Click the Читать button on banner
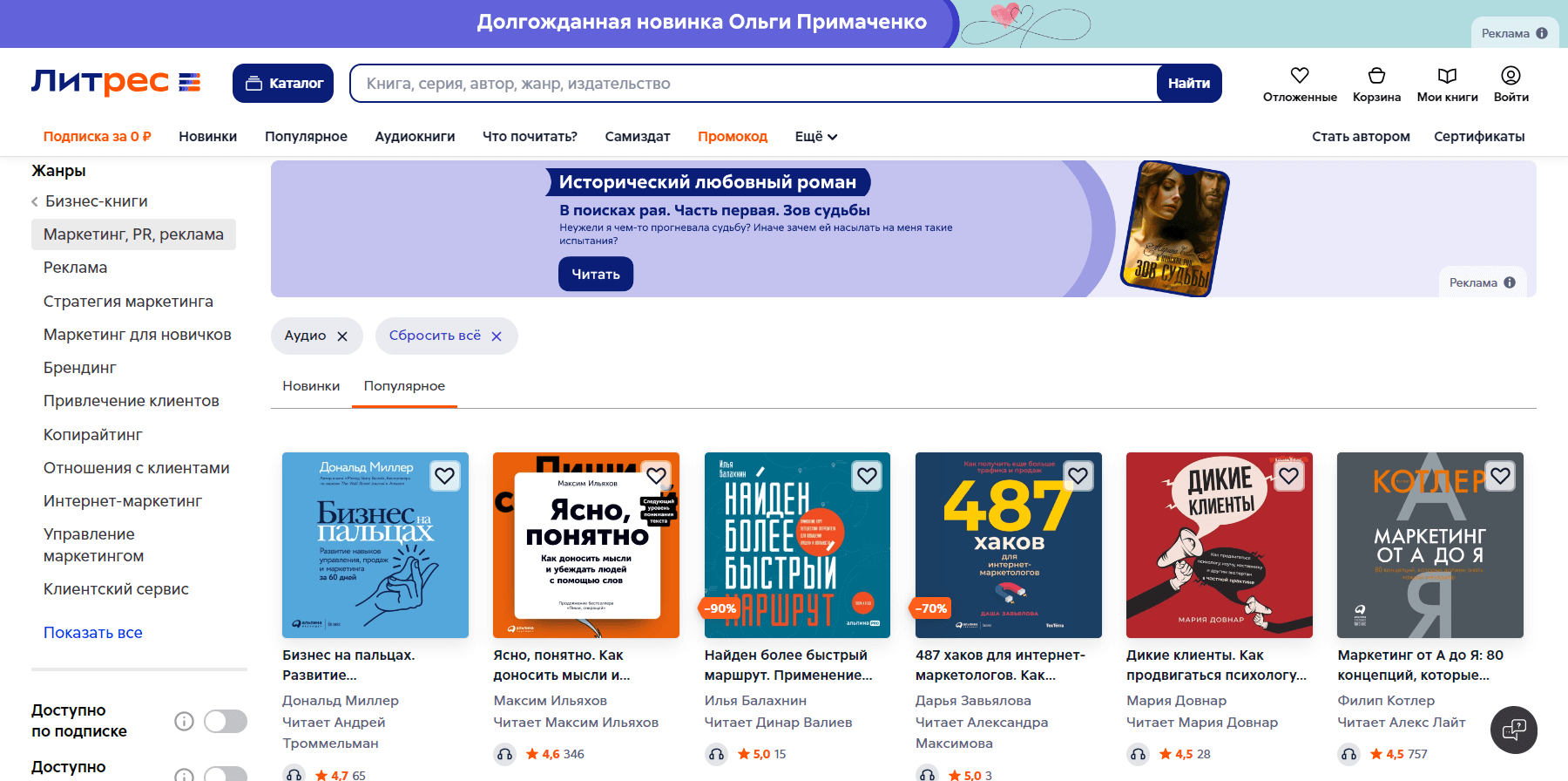The image size is (1568, 781). pos(596,274)
